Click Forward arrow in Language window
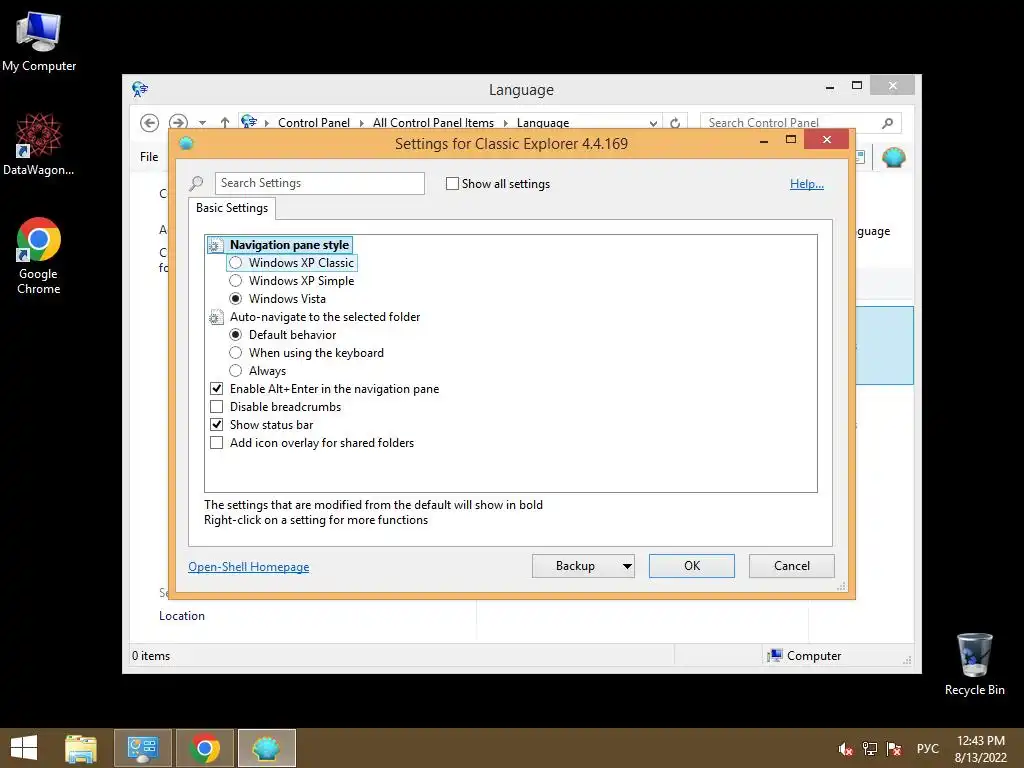1024x768 pixels. tap(178, 123)
